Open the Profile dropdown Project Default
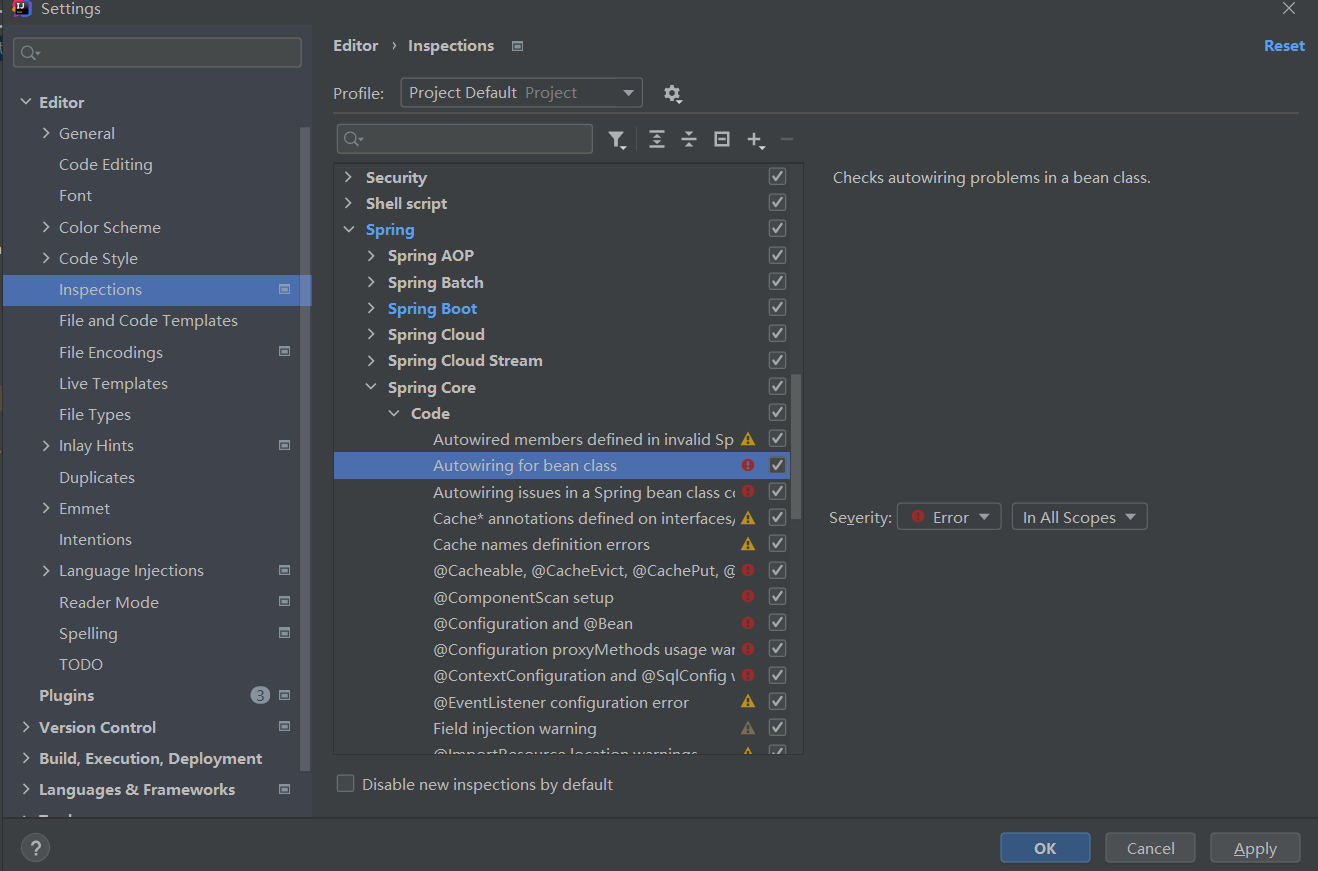 point(521,93)
